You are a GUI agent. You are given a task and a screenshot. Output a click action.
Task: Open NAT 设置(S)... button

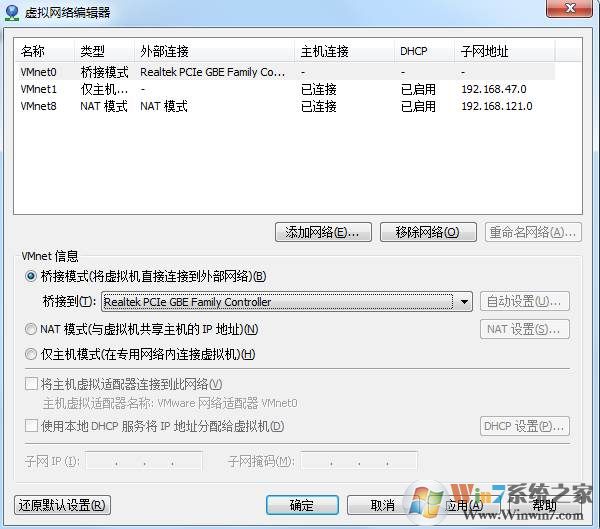[x=525, y=329]
